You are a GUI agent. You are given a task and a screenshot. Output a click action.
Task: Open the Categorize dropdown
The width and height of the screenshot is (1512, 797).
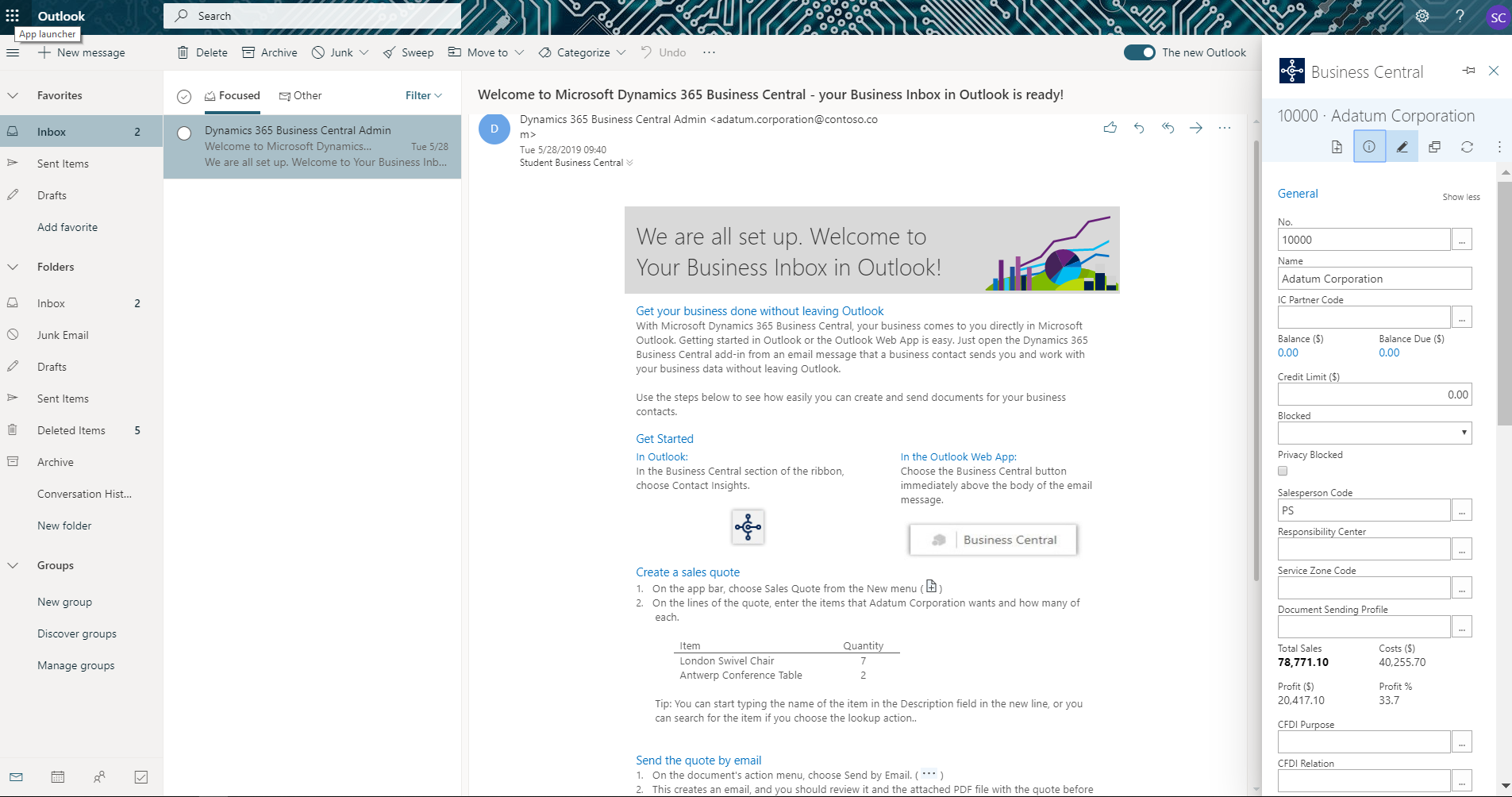click(x=582, y=52)
